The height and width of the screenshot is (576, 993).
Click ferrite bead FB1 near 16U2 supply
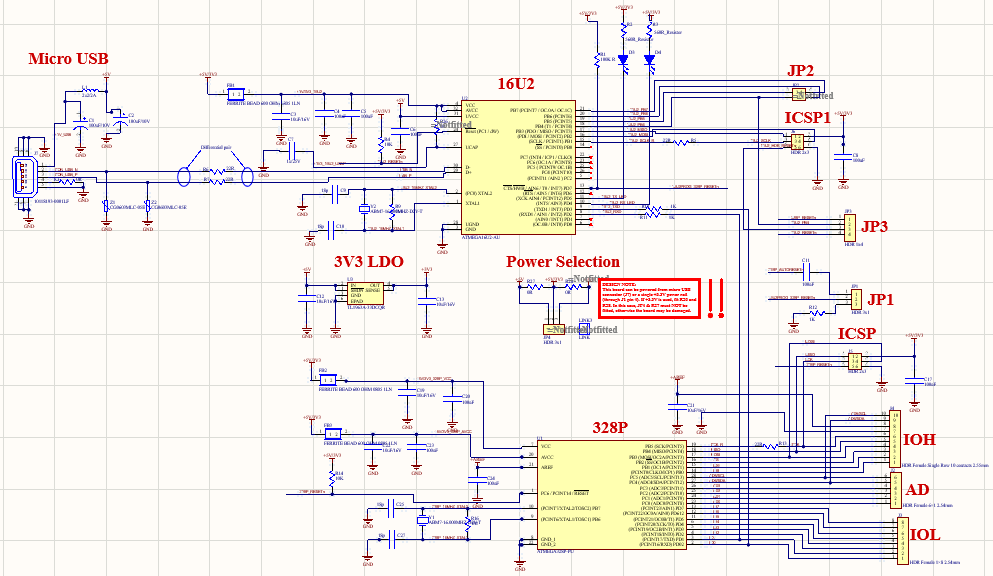pyautogui.click(x=232, y=93)
